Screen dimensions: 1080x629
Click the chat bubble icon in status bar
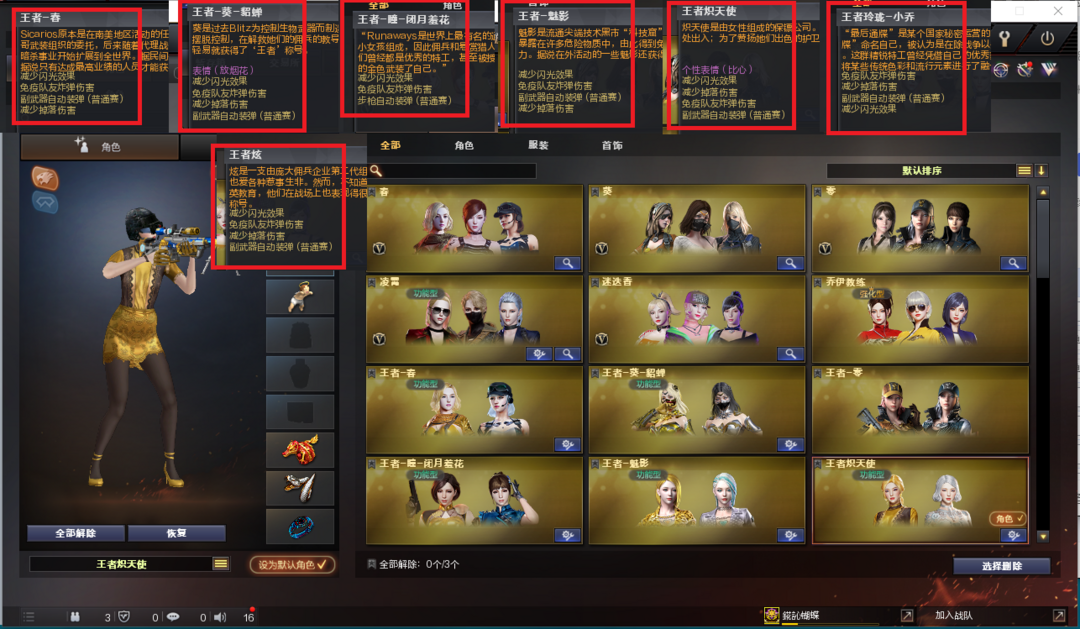coord(174,617)
